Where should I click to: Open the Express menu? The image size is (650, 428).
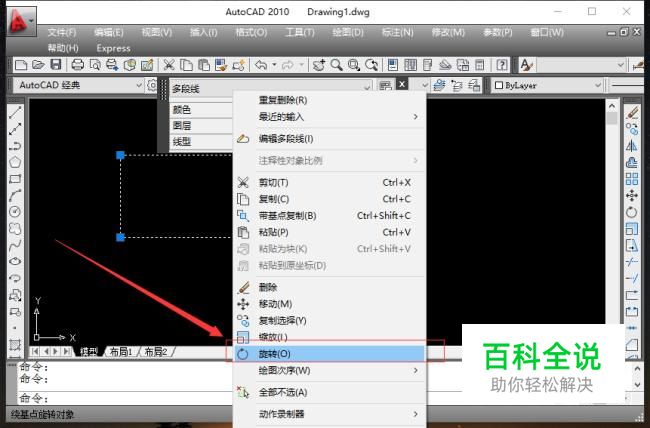(x=114, y=49)
